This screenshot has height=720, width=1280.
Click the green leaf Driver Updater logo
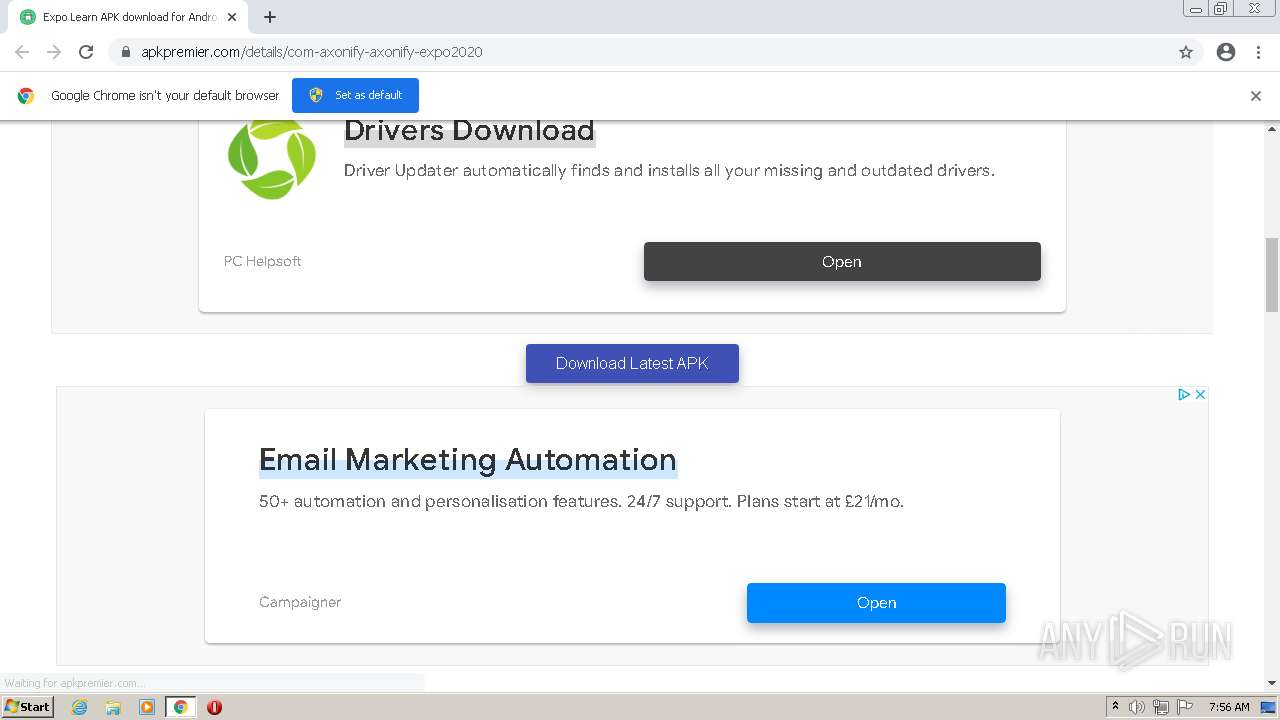[272, 158]
